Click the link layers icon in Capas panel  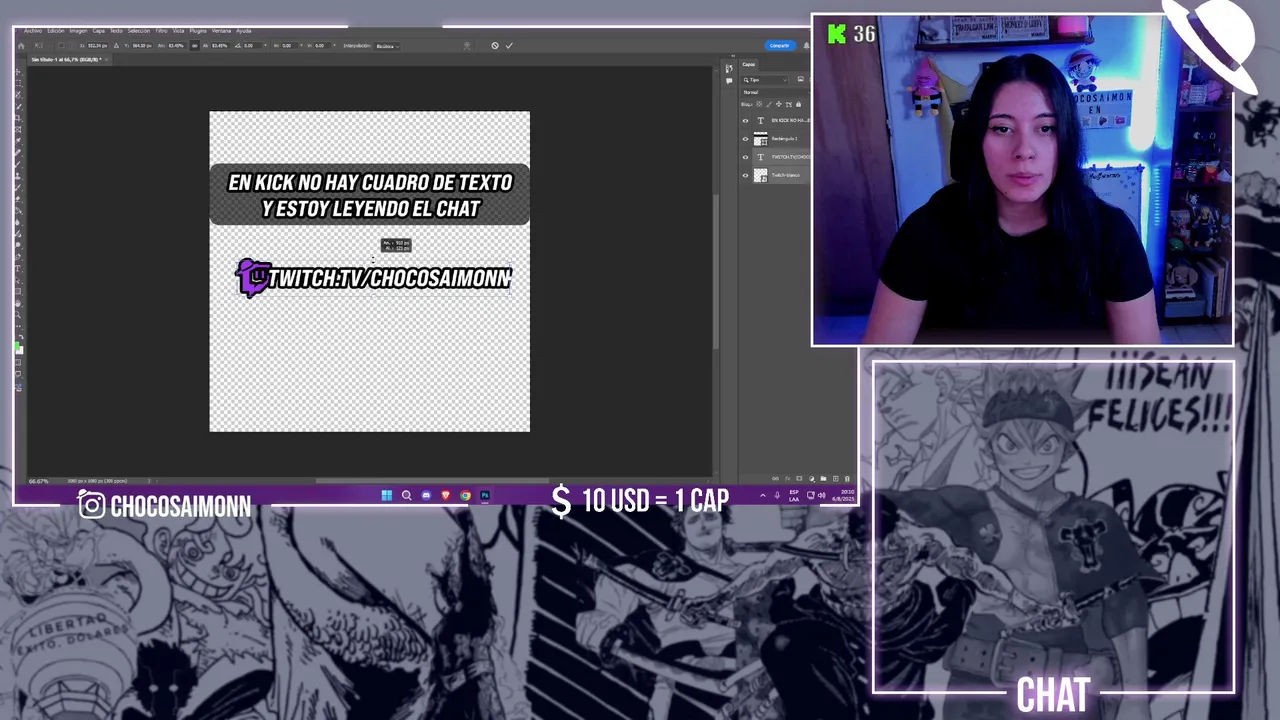[x=775, y=478]
